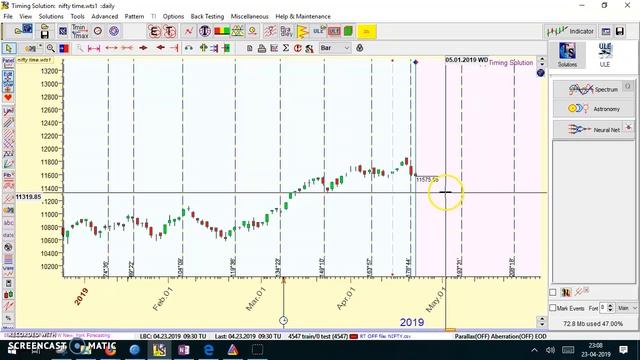Viewport: 640px width, 360px height.
Task: Click the small button right of Spectrum
Action: point(628,86)
